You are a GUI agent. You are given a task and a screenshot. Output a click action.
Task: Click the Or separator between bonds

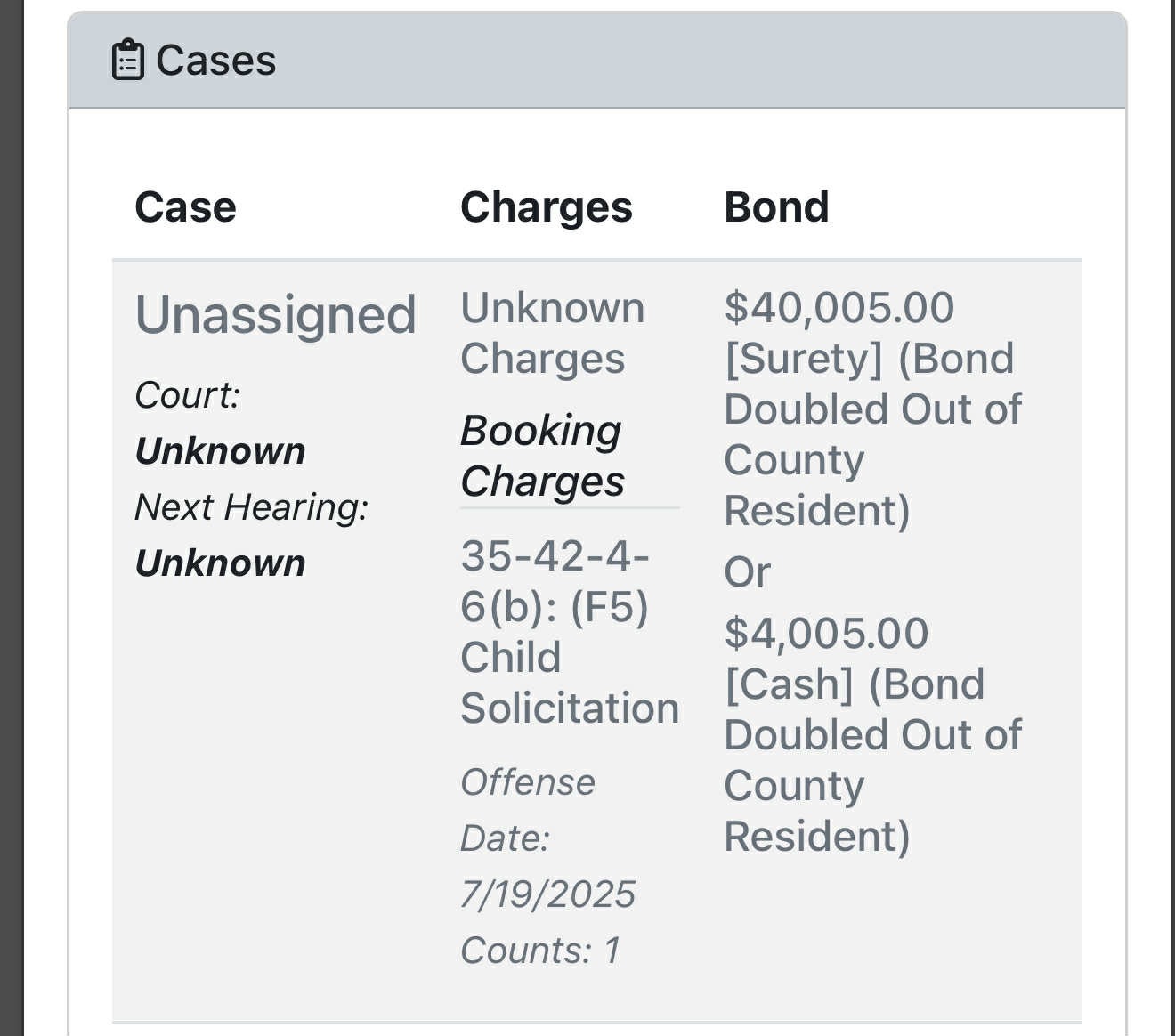747,572
